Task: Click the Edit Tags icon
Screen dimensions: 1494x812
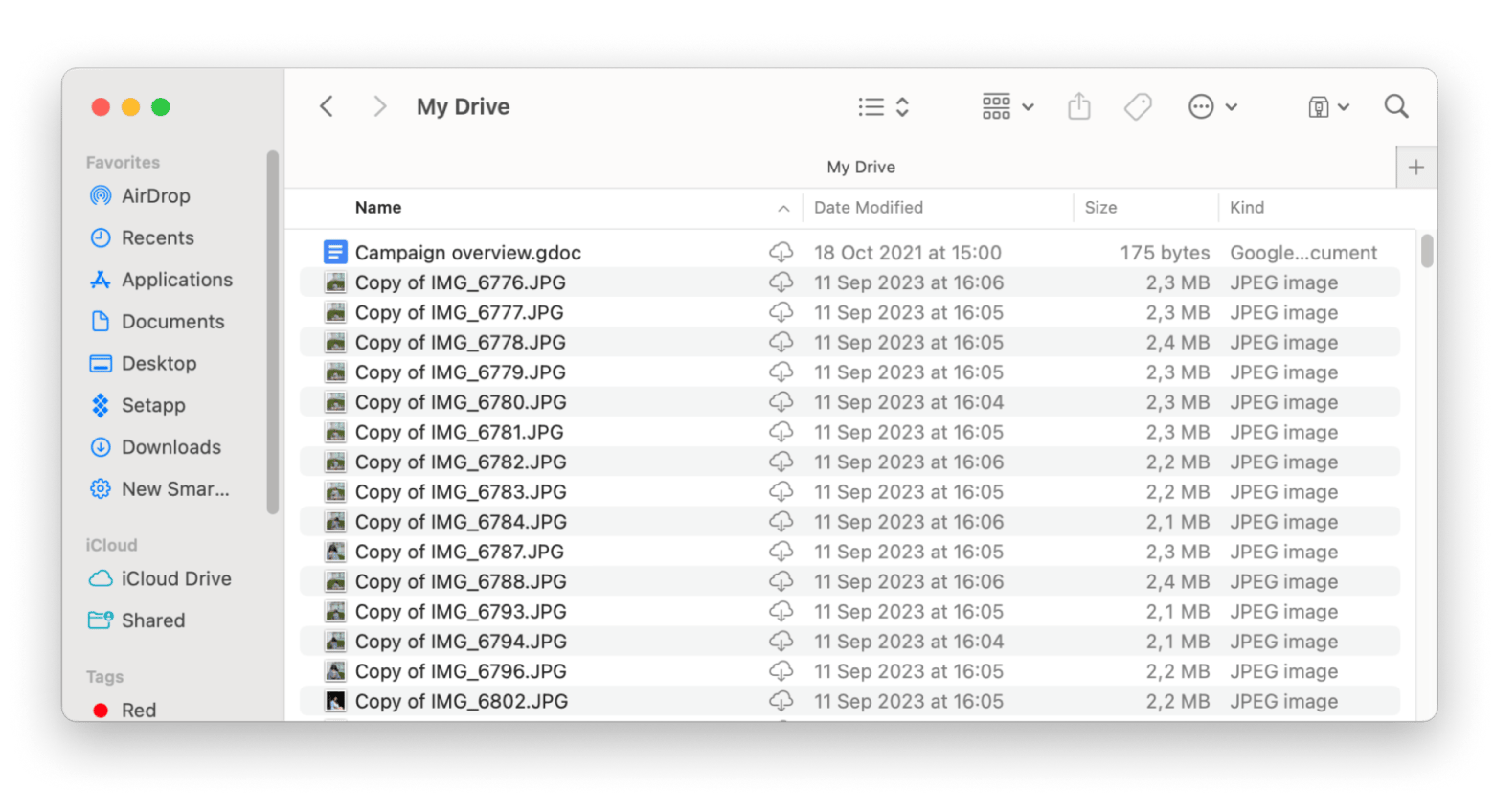Action: coord(1138,106)
